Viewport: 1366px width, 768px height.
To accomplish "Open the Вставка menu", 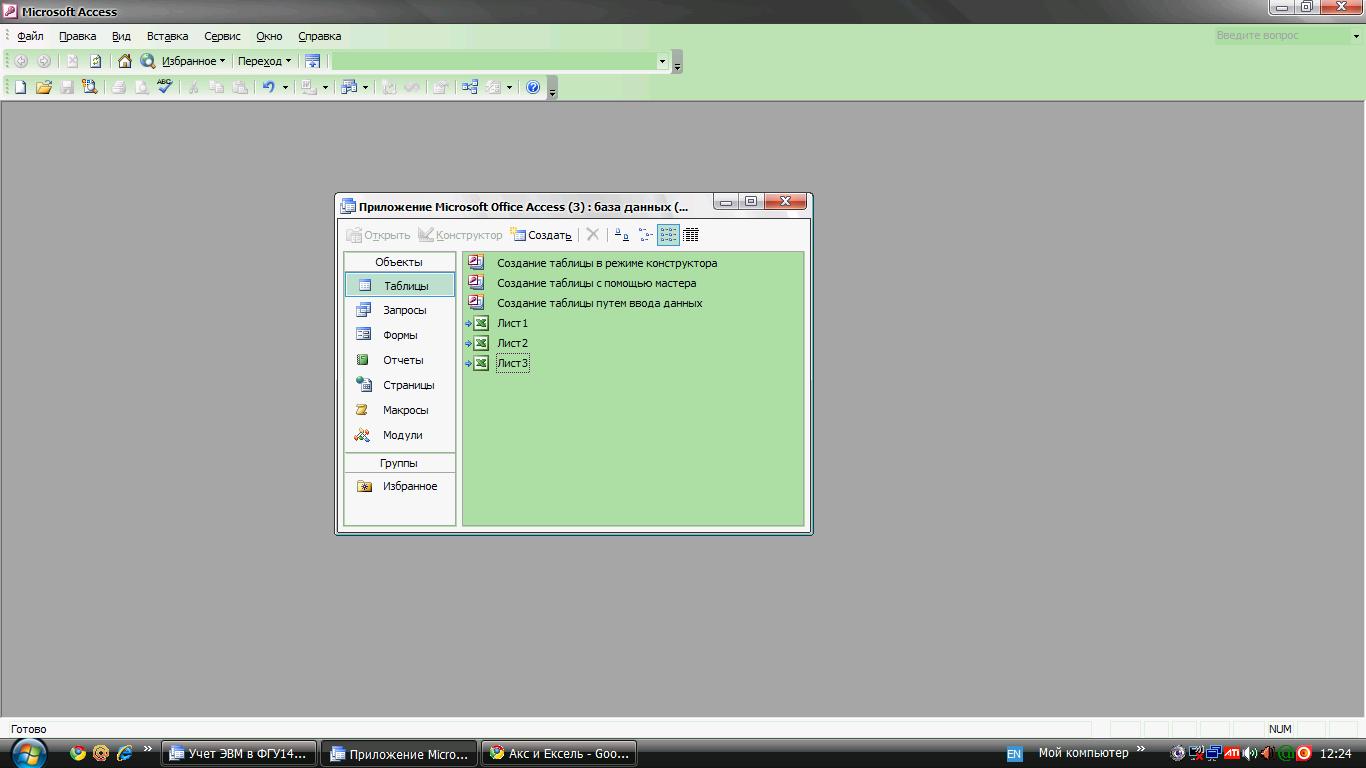I will (x=167, y=36).
